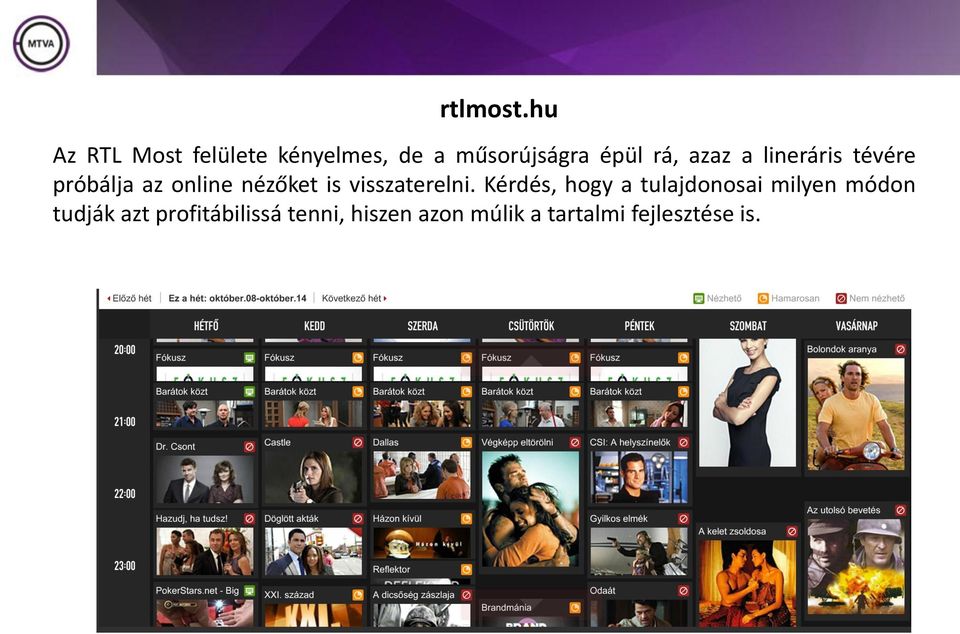Viewport: 960px width, 634px height.
Task: Click the orange Hamarosan legend icon
Action: (x=763, y=298)
